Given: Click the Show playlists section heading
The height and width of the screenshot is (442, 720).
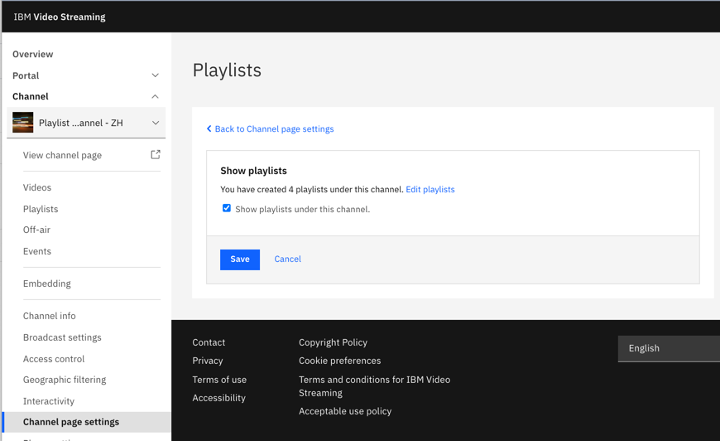Looking at the screenshot, I should click(253, 171).
